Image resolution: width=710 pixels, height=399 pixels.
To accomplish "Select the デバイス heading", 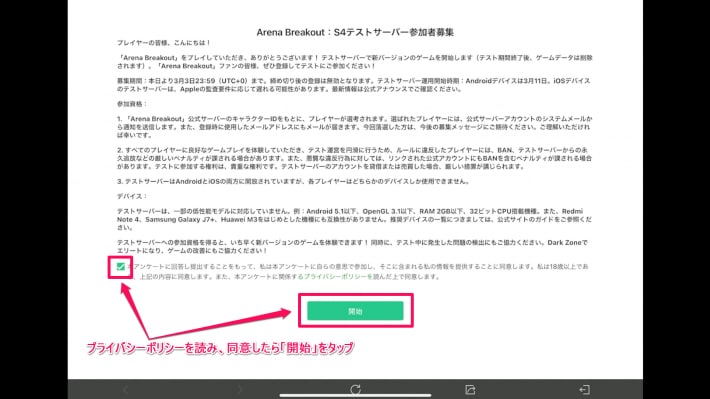I will click(x=132, y=196).
